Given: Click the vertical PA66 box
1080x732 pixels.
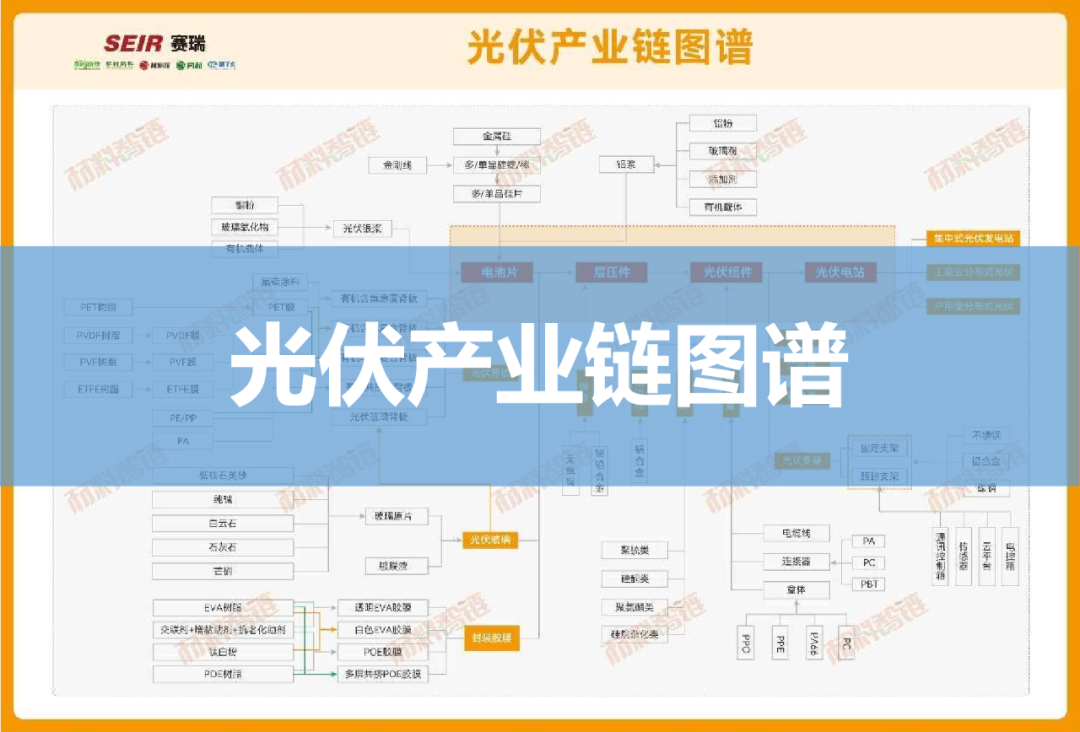Looking at the screenshot, I should coord(813,643).
